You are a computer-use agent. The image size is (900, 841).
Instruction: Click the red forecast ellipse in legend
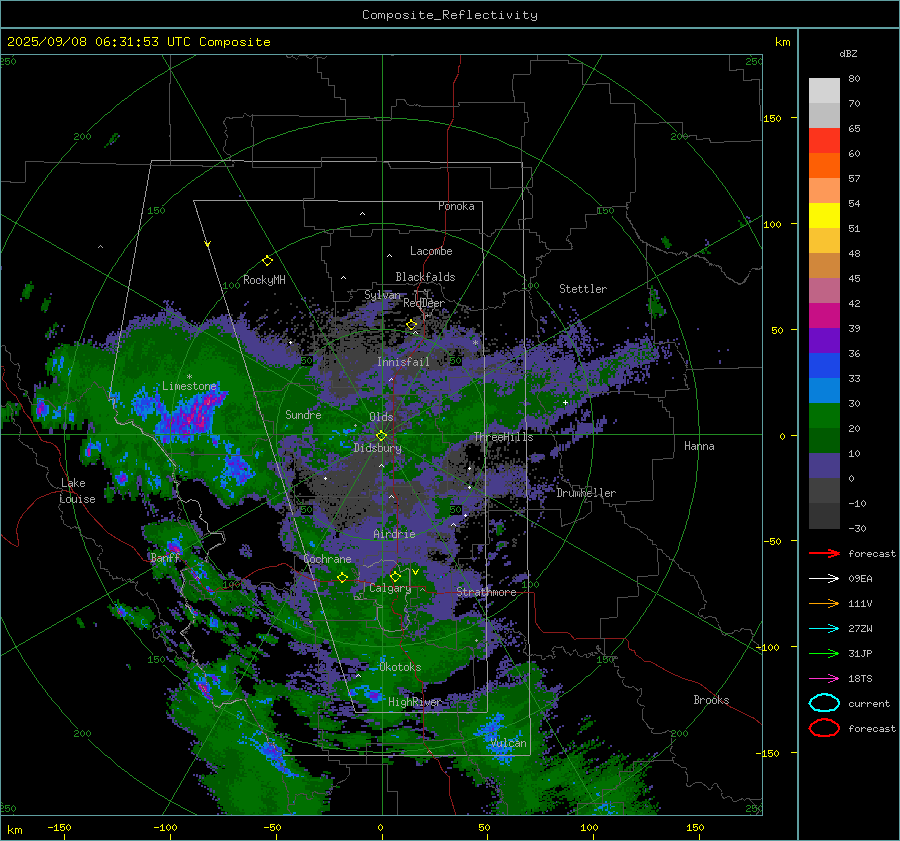824,728
